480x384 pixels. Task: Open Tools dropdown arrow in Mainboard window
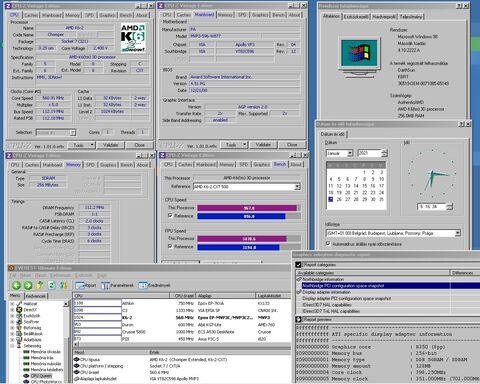point(245,145)
